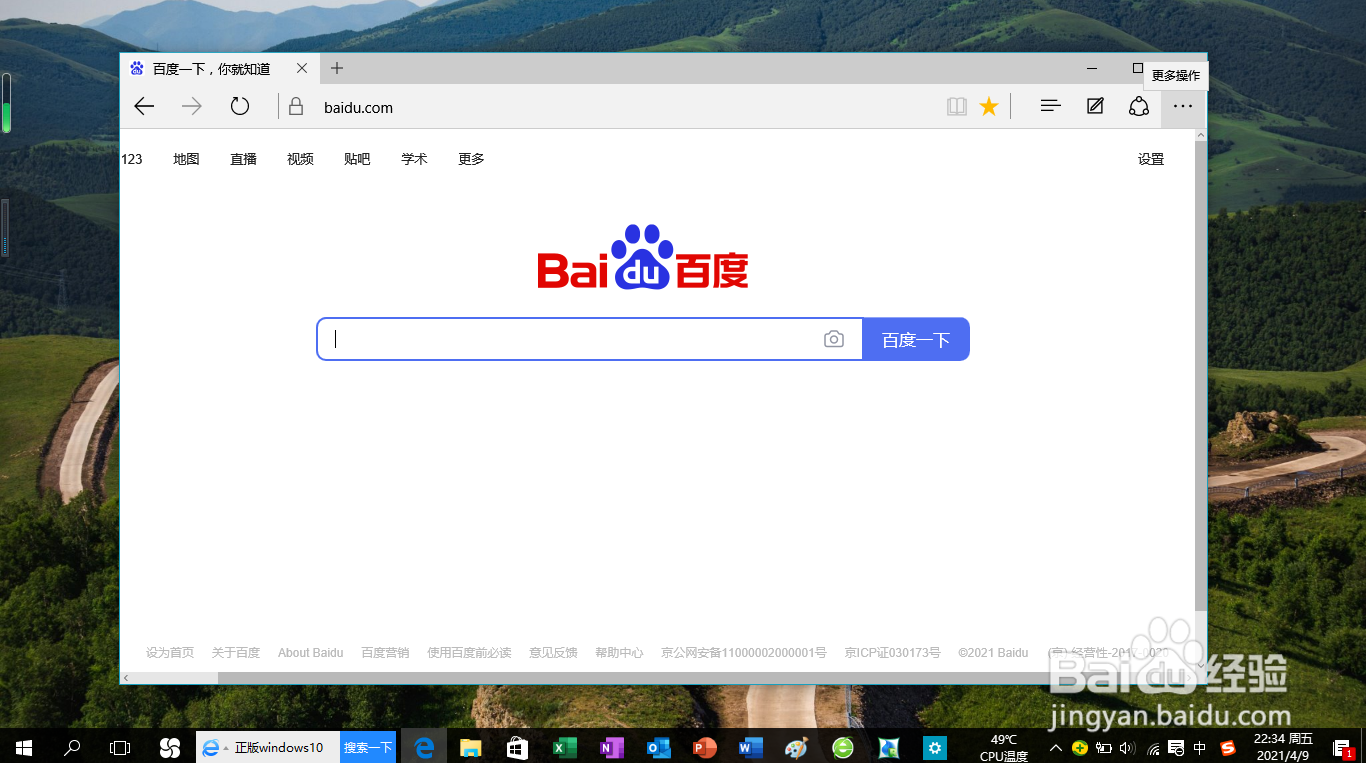Open the 视频 navigation link
This screenshot has width=1366, height=763.
point(300,159)
